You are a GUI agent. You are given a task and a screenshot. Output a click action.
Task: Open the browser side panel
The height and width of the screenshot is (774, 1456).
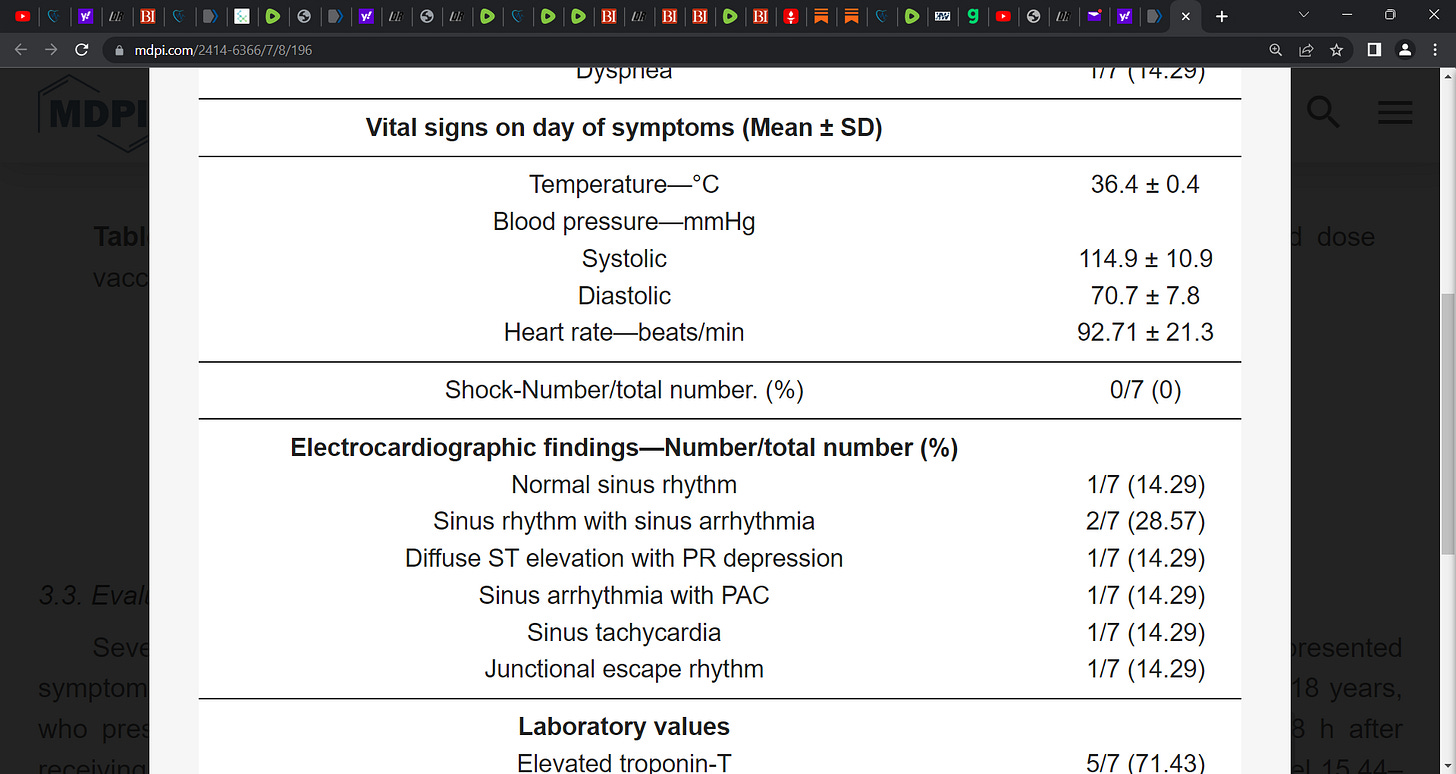coord(1374,49)
